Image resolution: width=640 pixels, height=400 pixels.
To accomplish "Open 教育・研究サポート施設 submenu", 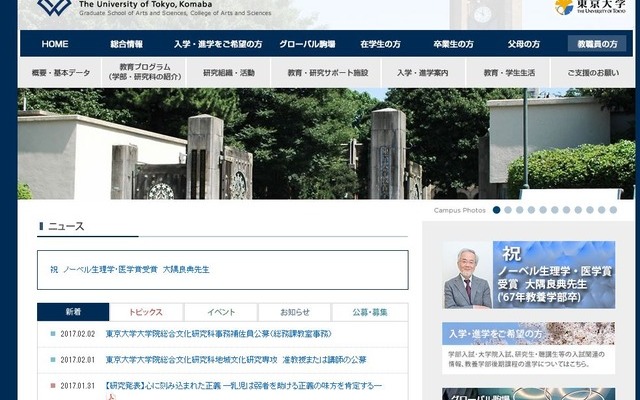I will [327, 73].
